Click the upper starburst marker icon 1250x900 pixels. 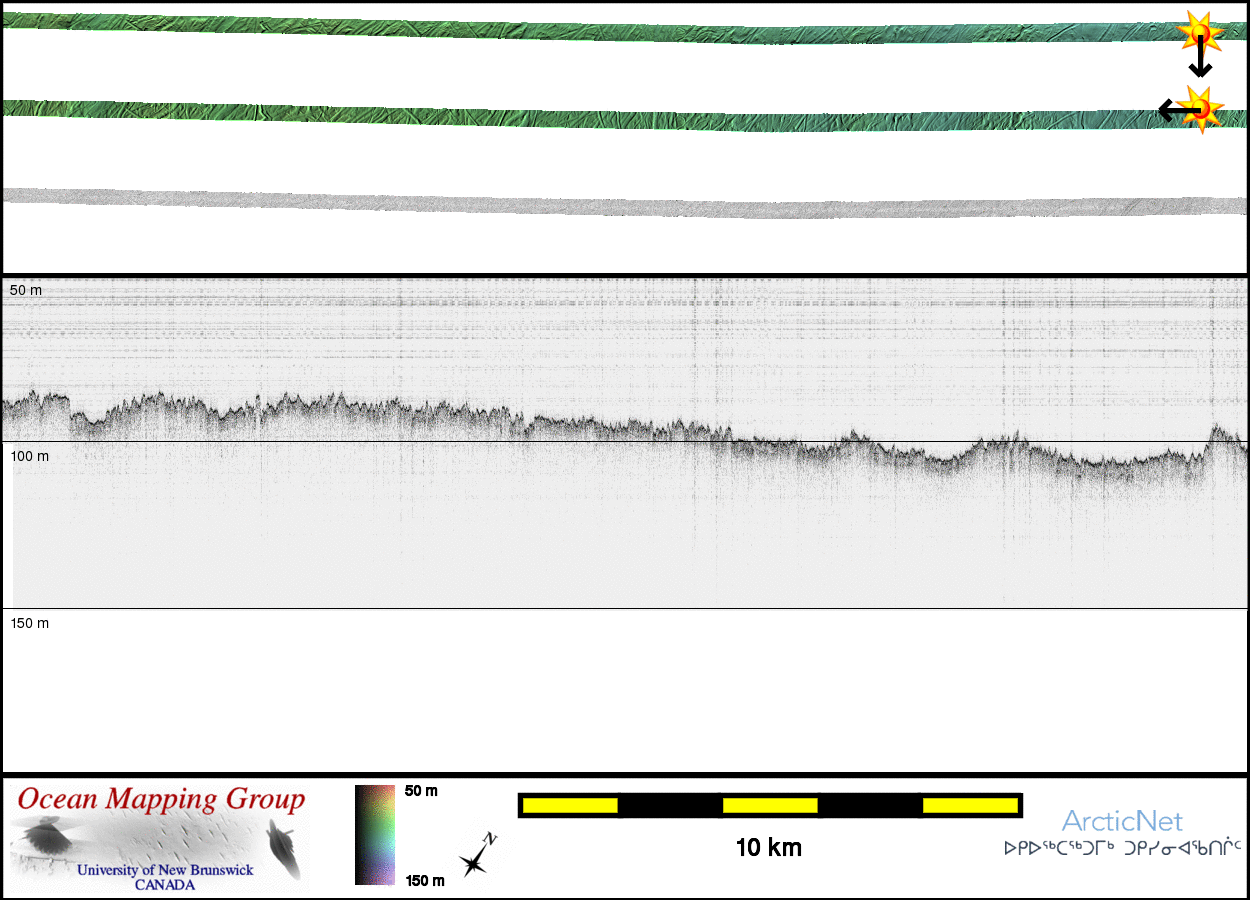[1201, 33]
